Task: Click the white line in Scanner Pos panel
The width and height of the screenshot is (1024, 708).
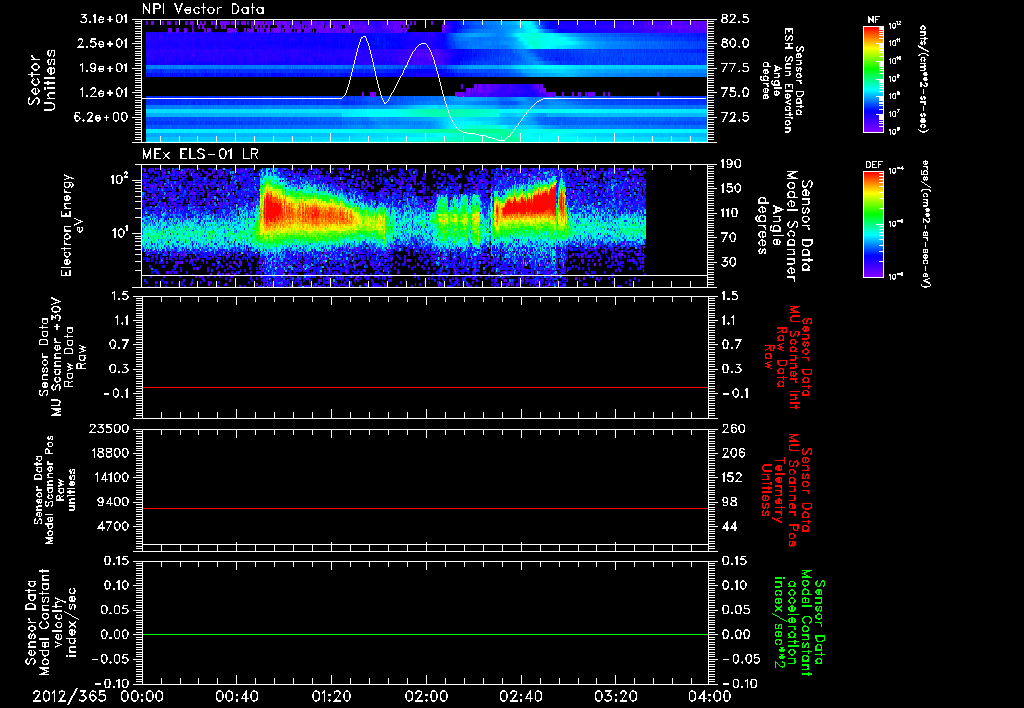Action: click(x=425, y=544)
